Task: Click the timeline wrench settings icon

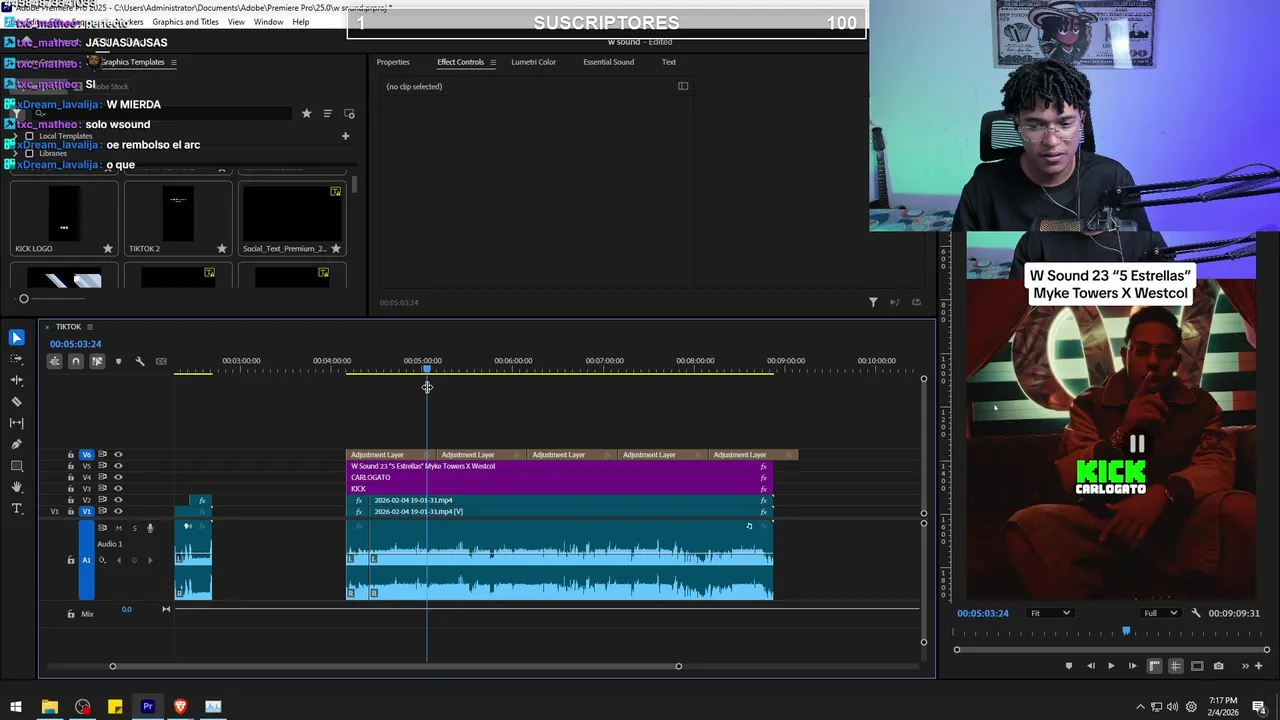Action: (140, 361)
